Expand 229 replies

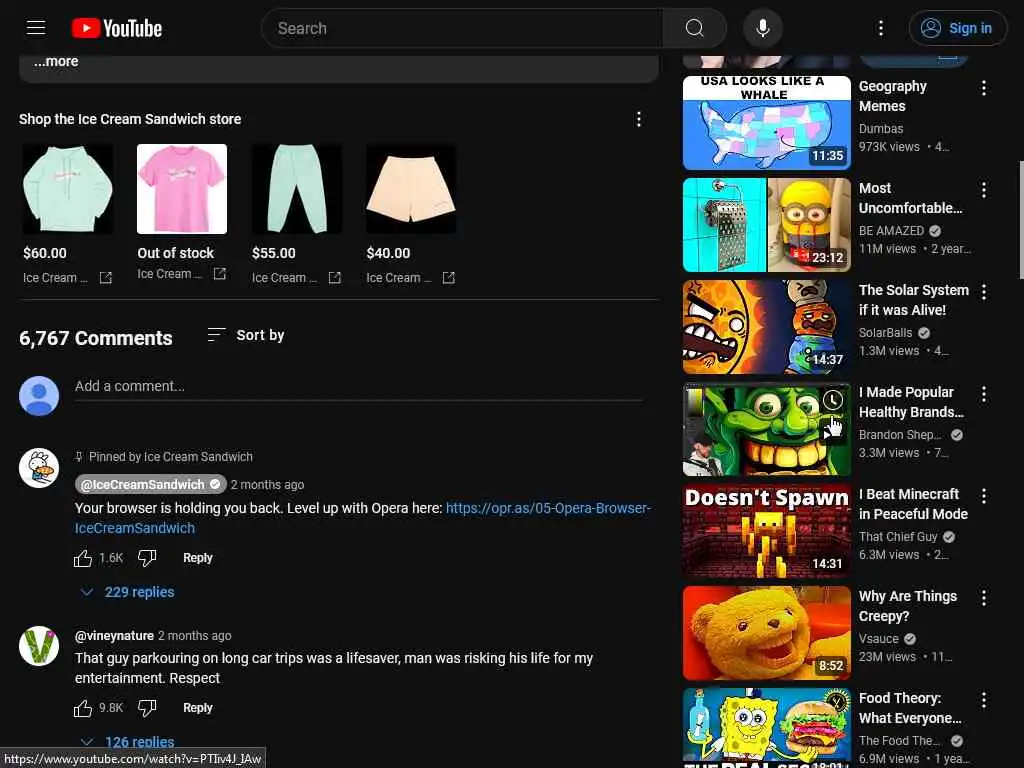click(128, 592)
